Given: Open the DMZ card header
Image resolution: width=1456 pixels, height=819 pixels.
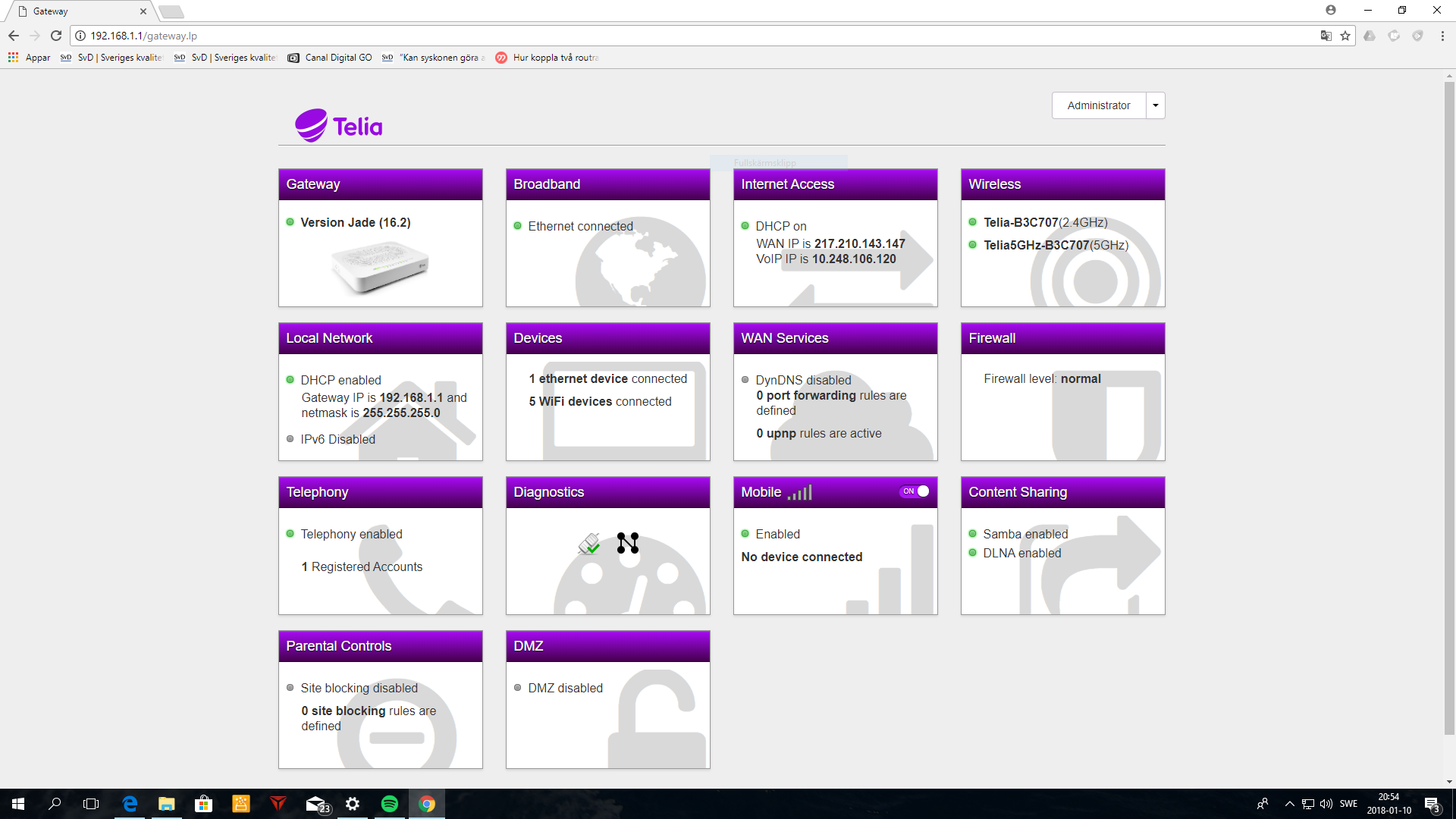Looking at the screenshot, I should pyautogui.click(x=608, y=646).
